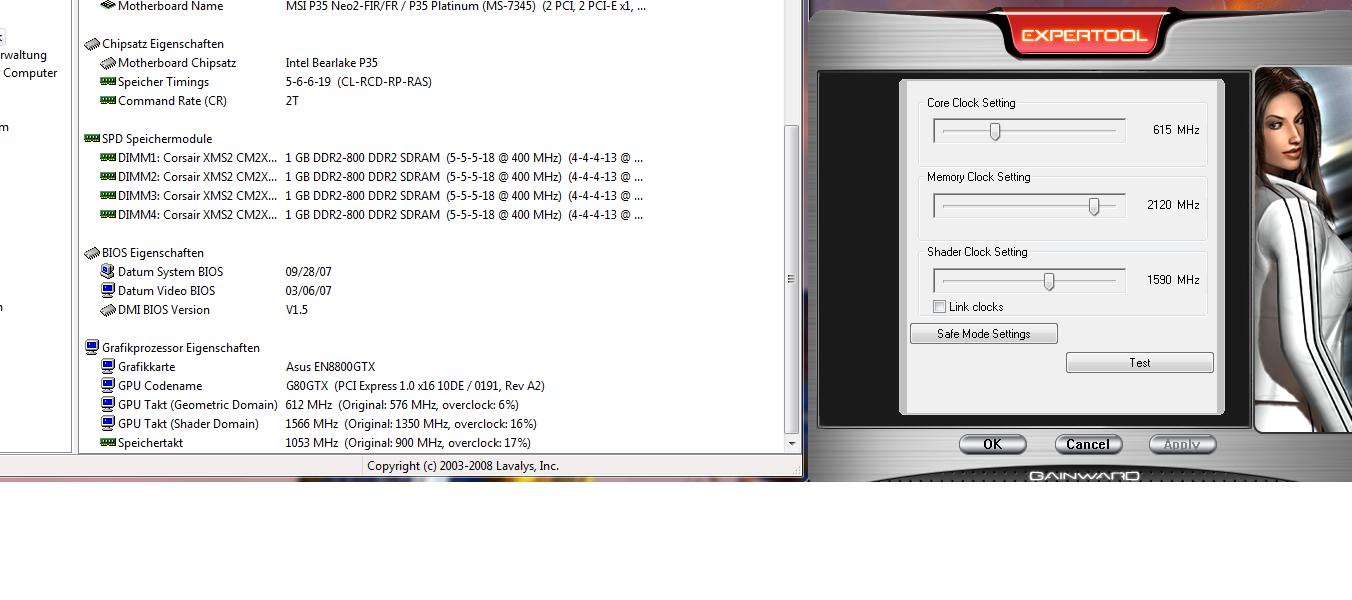
Task: Click the Grafikkarte row monitor icon
Action: pos(108,367)
